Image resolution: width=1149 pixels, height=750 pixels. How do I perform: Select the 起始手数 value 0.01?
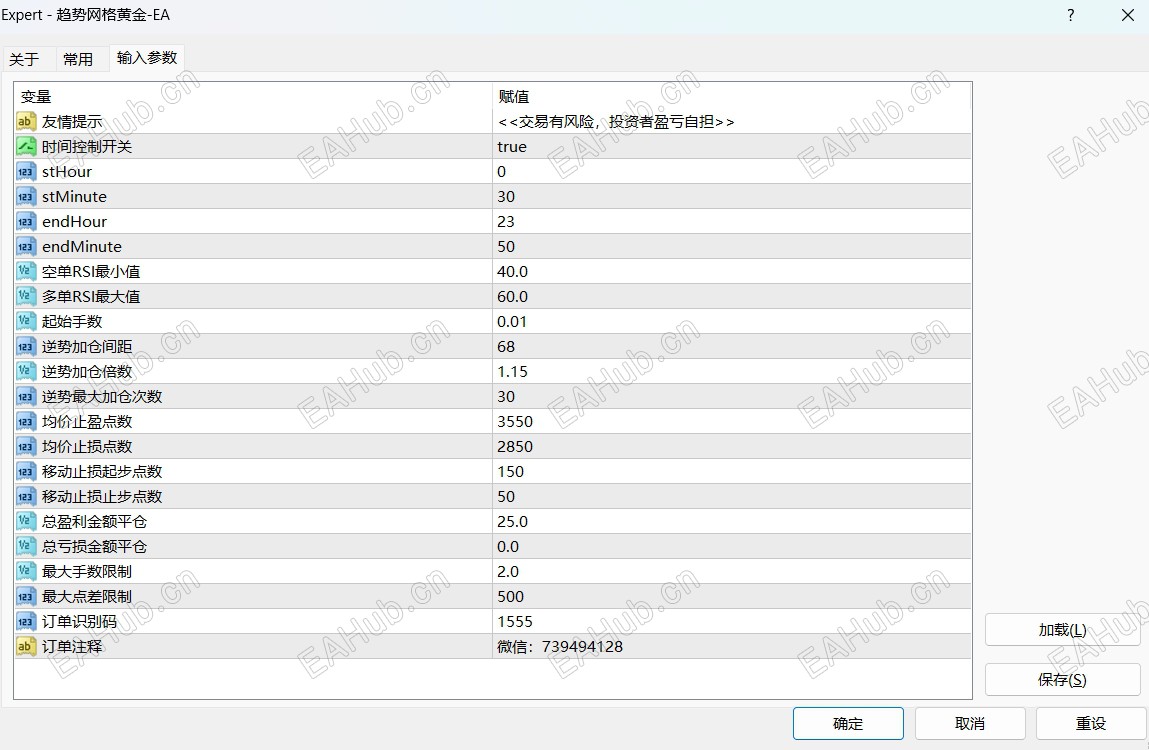511,321
